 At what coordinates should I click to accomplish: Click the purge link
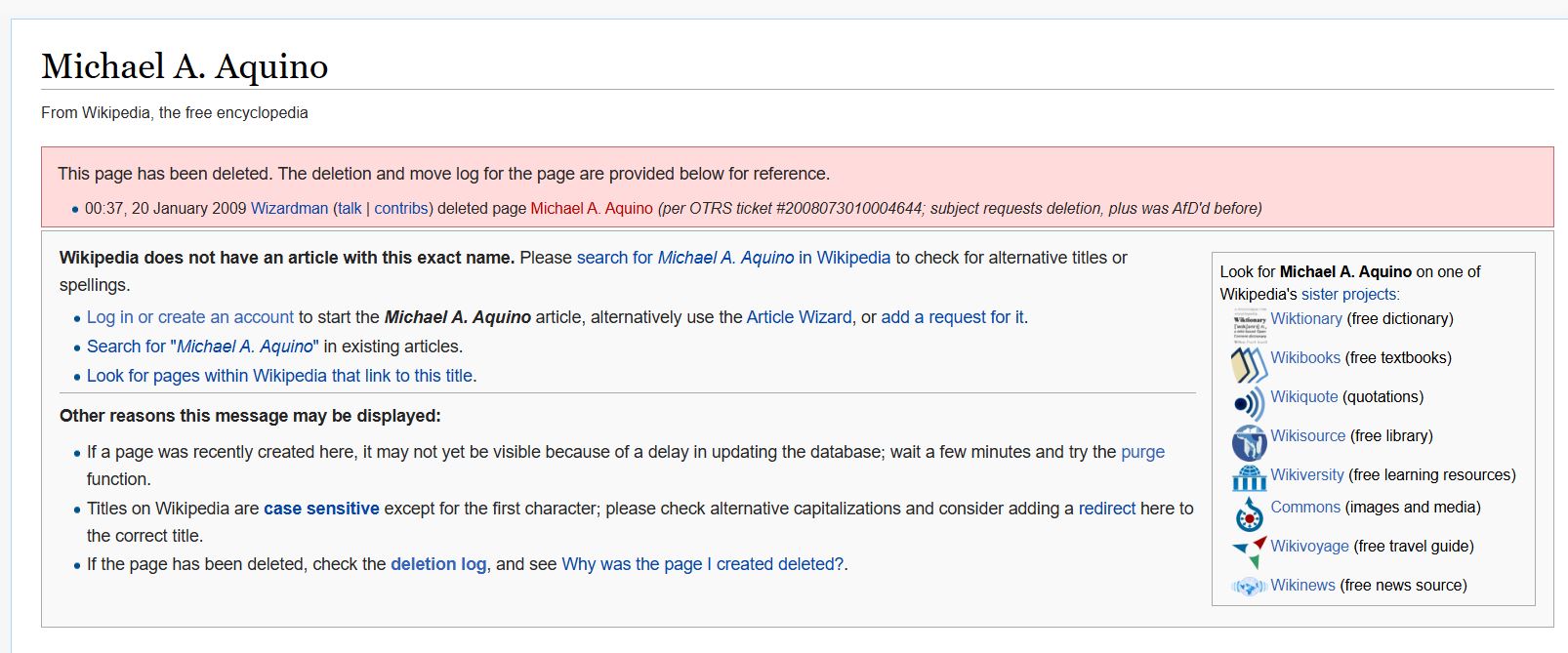(1142, 452)
